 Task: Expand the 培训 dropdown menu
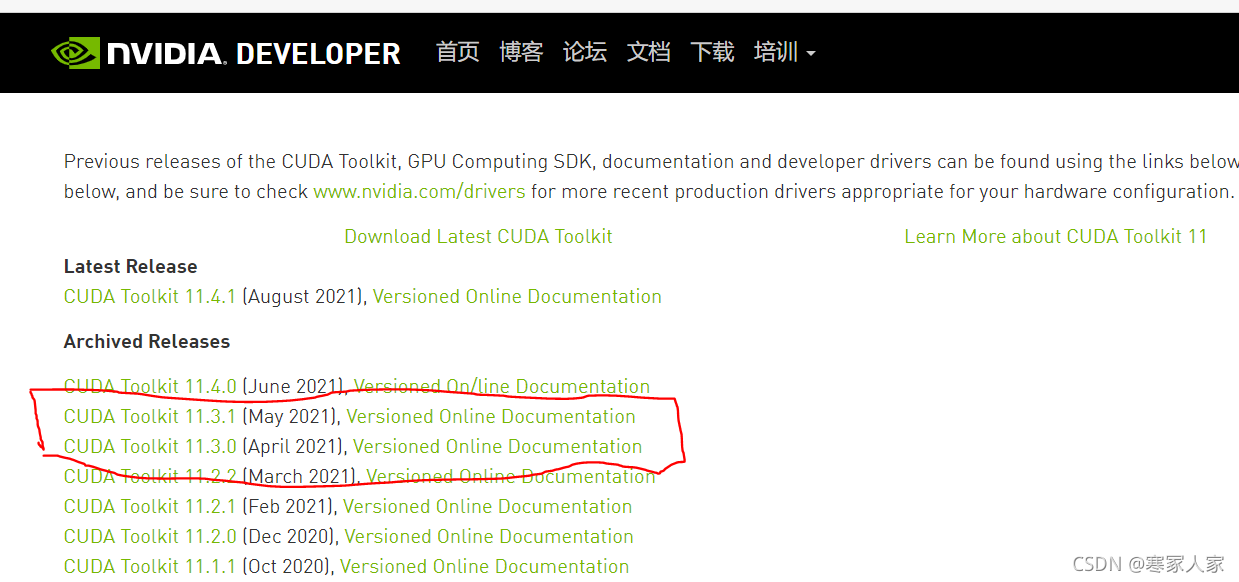[785, 52]
